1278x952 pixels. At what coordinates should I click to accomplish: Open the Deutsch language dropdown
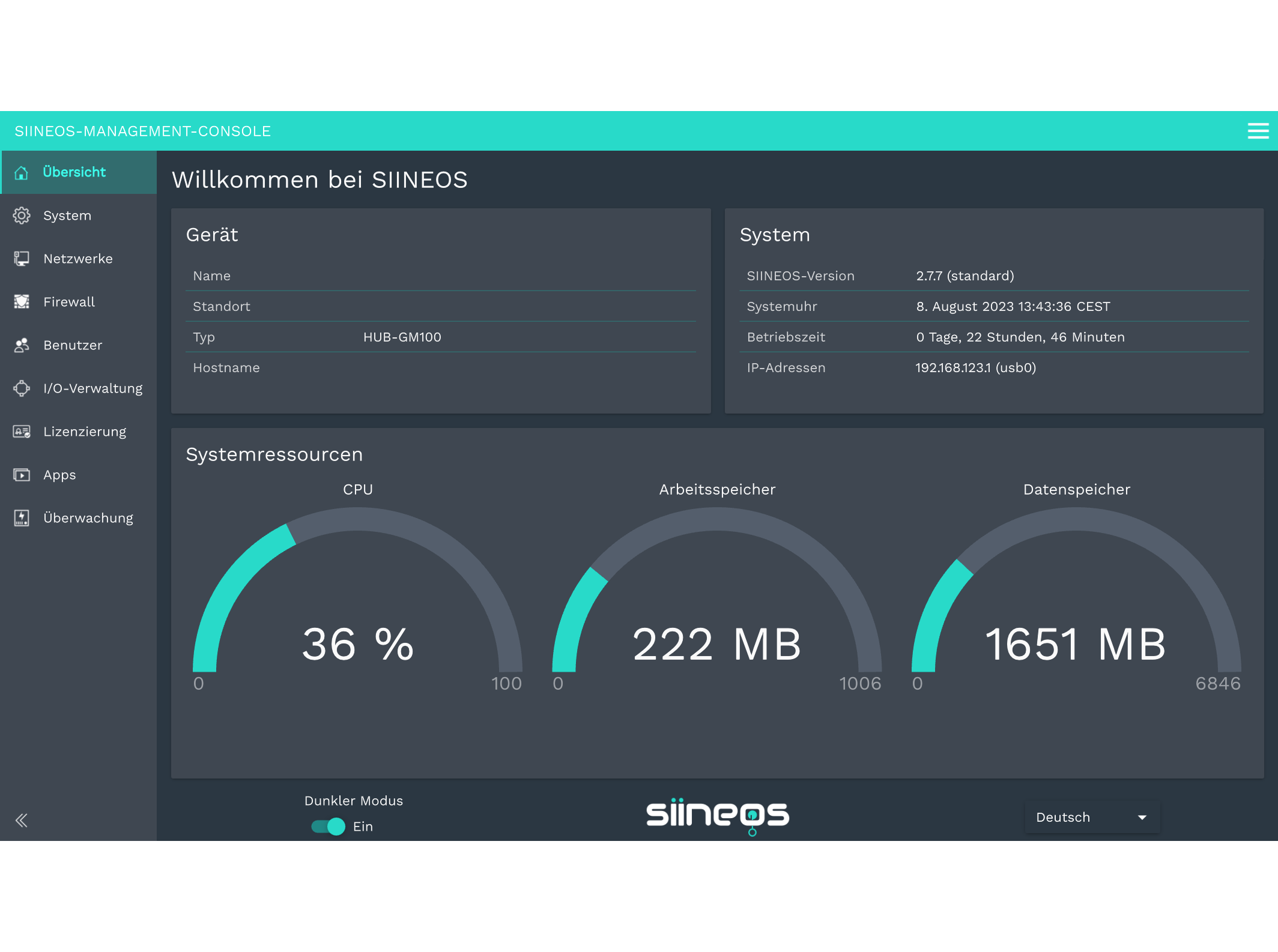[x=1092, y=818]
